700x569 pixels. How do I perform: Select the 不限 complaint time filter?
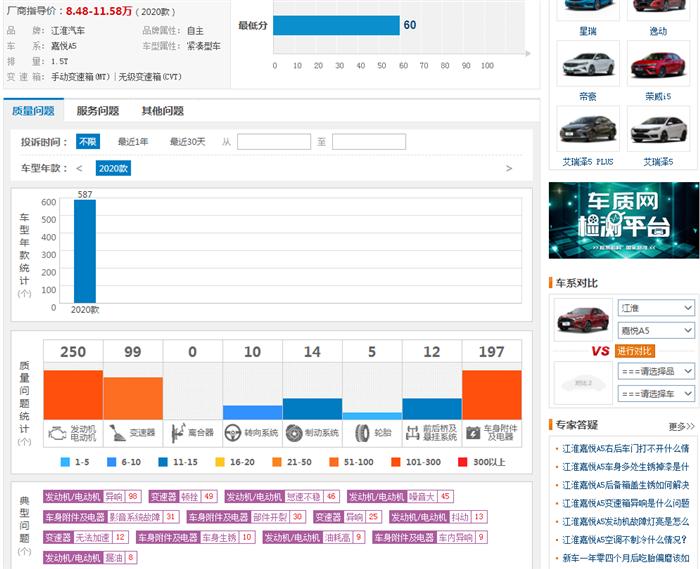[88, 142]
